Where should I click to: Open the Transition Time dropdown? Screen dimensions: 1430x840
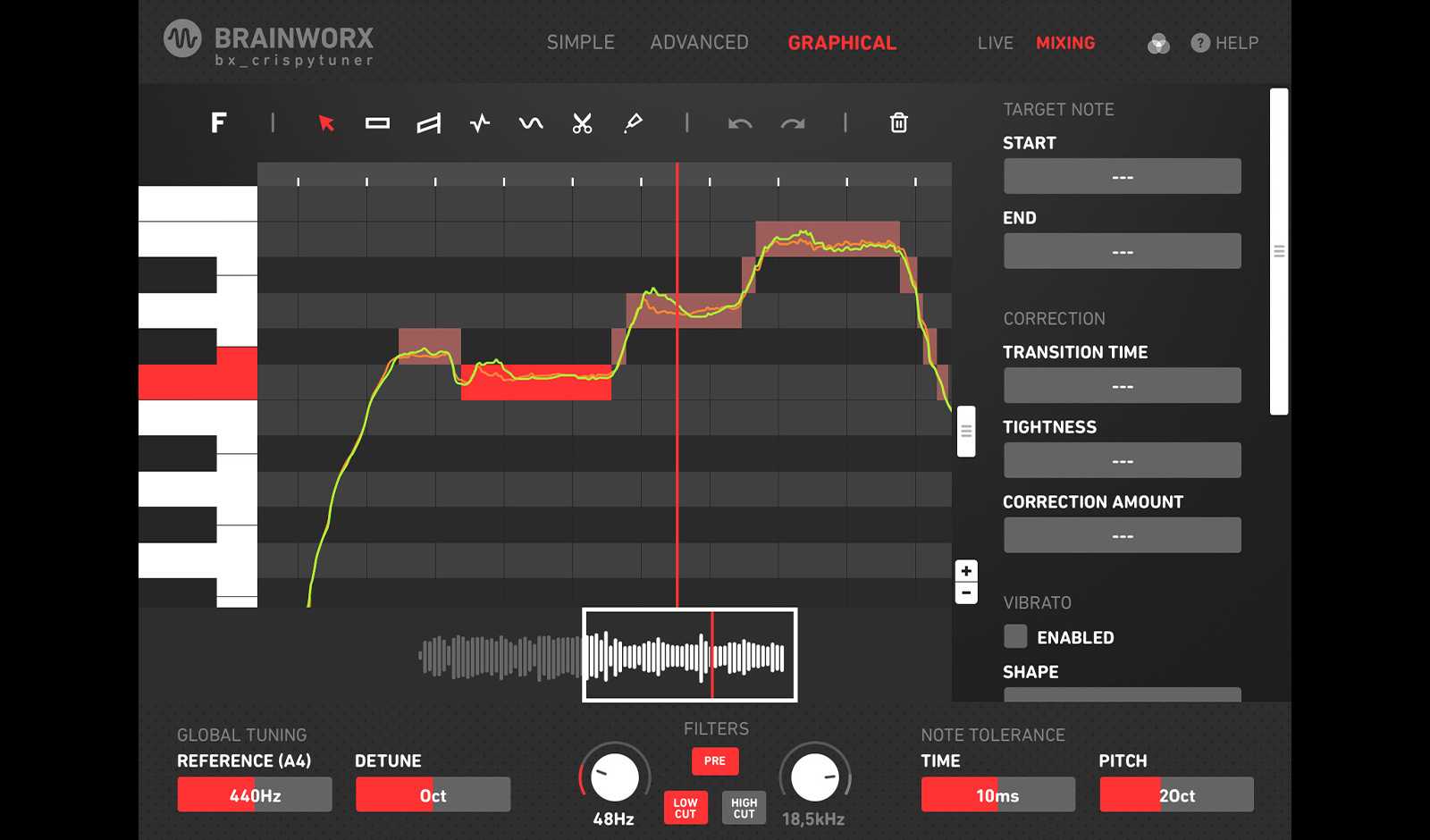coord(1122,385)
